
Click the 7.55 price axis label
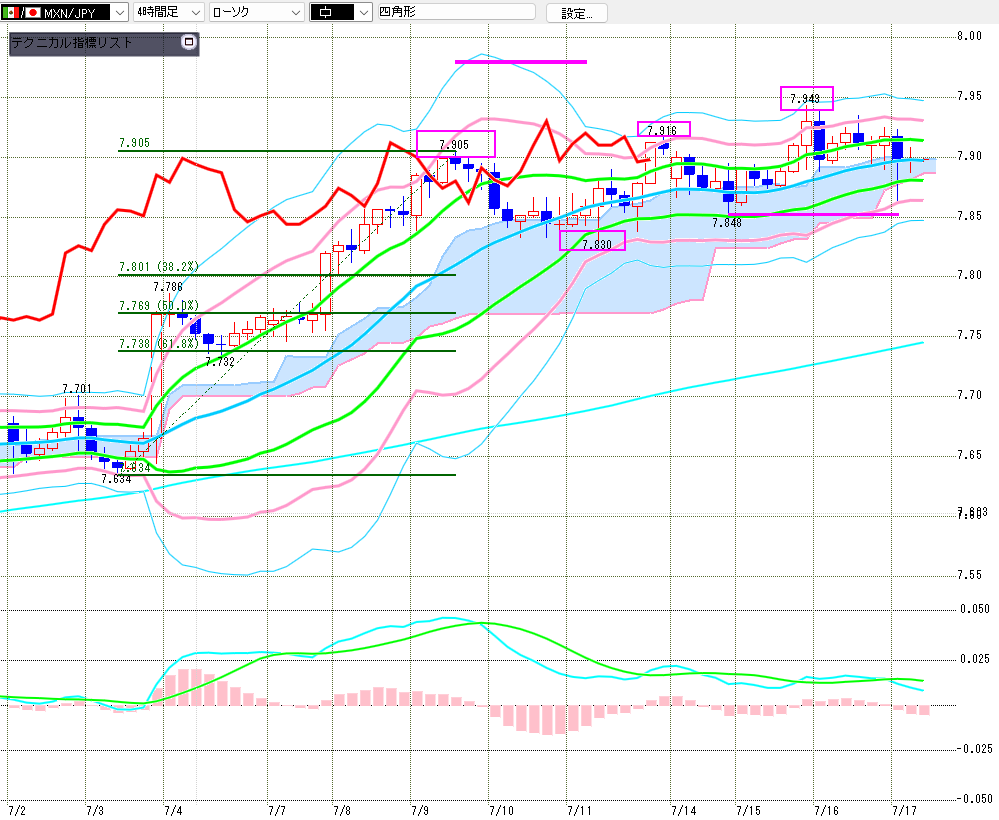[x=970, y=575]
